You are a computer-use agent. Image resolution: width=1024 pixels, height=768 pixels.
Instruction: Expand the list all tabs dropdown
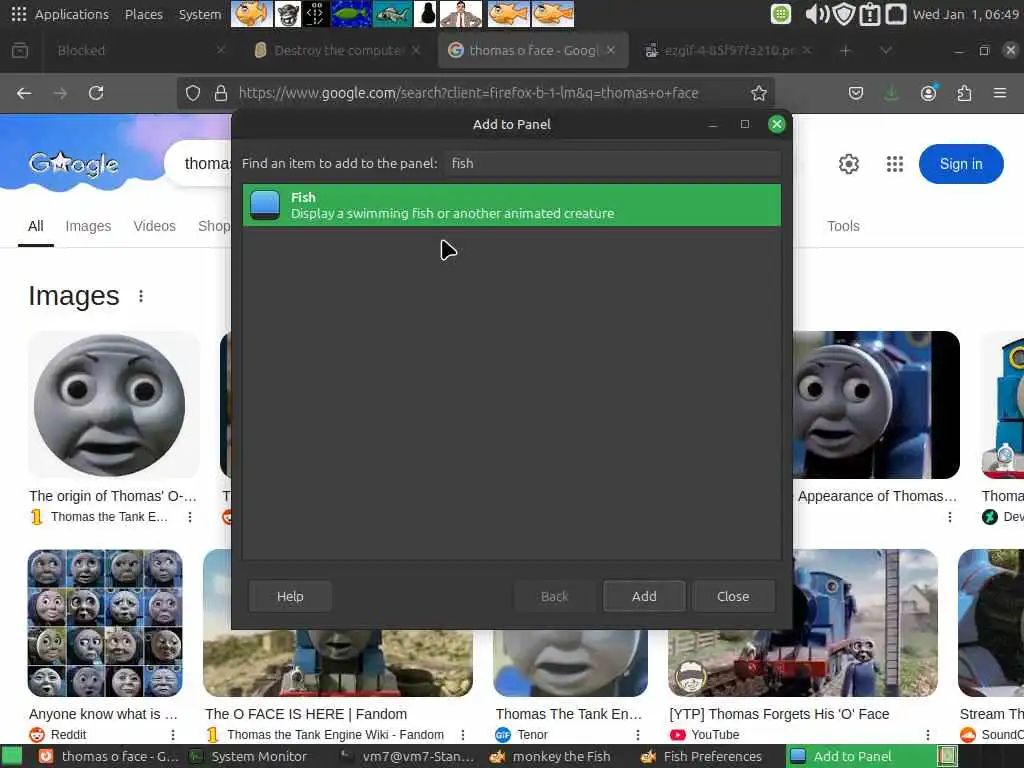(x=886, y=50)
